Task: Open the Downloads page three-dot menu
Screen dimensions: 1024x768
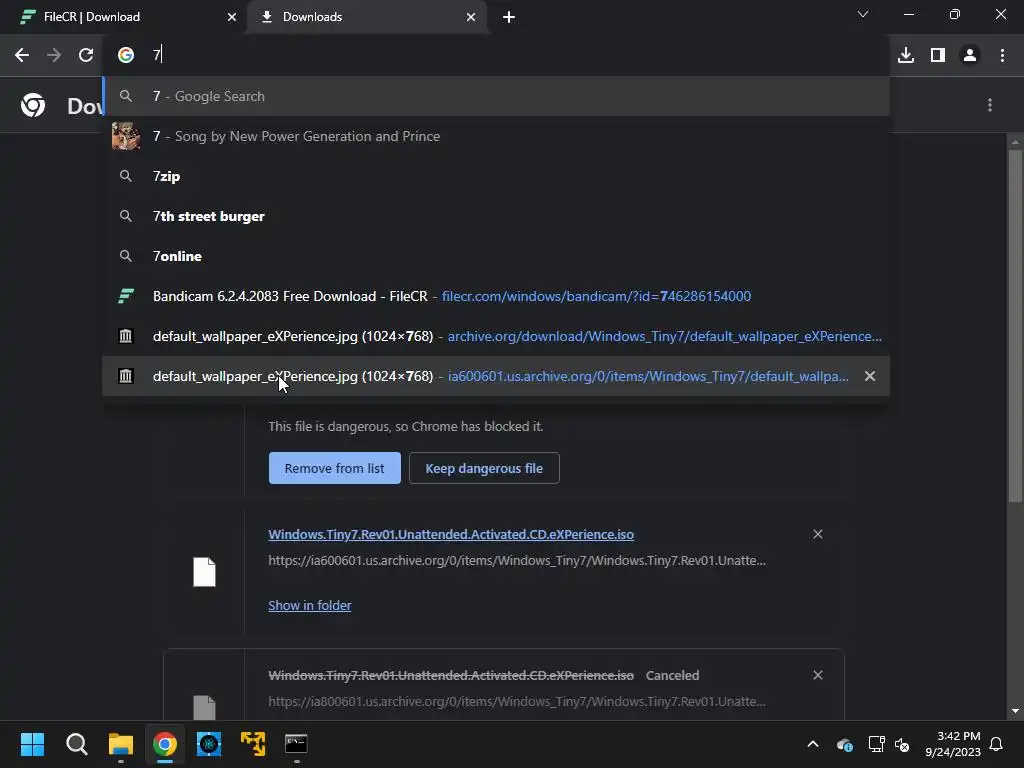Action: [x=990, y=105]
